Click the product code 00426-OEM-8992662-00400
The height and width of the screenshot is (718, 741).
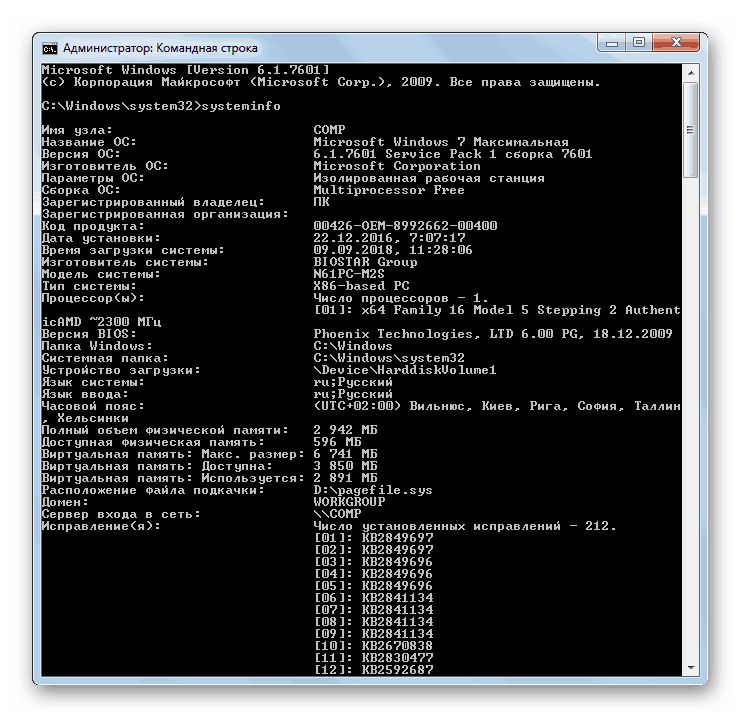pyautogui.click(x=405, y=226)
